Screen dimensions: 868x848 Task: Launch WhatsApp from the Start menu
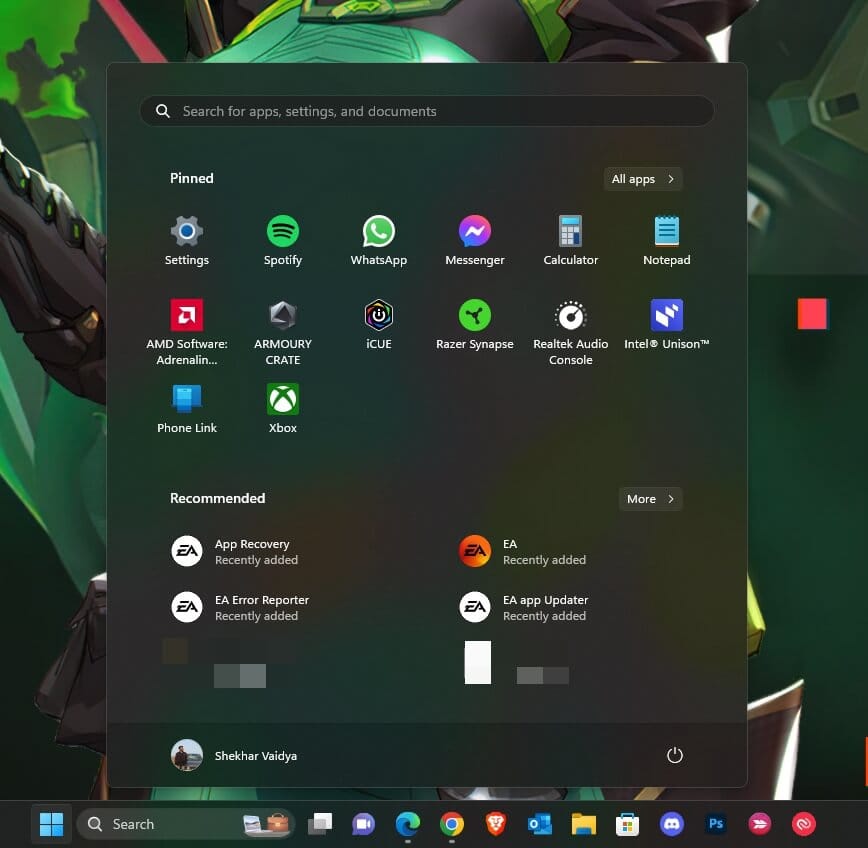(378, 229)
